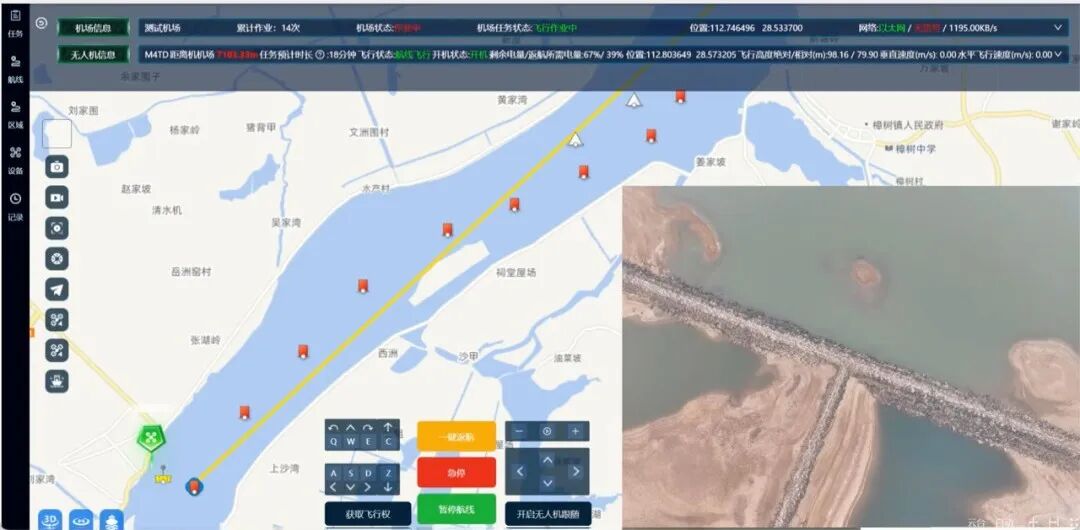Image resolution: width=1080 pixels, height=530 pixels.
Task: Click the gimbal up arrow control
Action: pos(547,459)
